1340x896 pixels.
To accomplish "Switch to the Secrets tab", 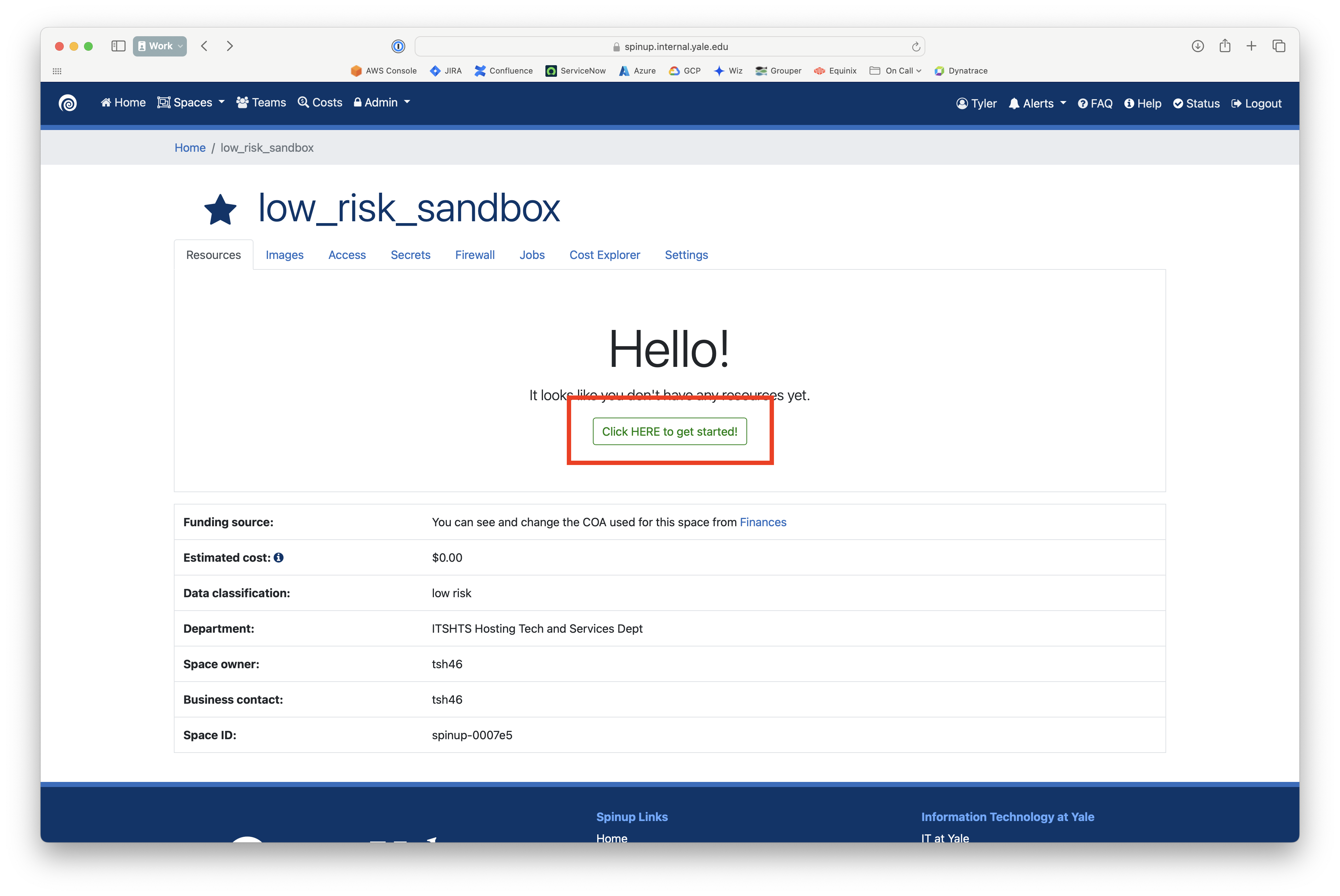I will coord(410,255).
